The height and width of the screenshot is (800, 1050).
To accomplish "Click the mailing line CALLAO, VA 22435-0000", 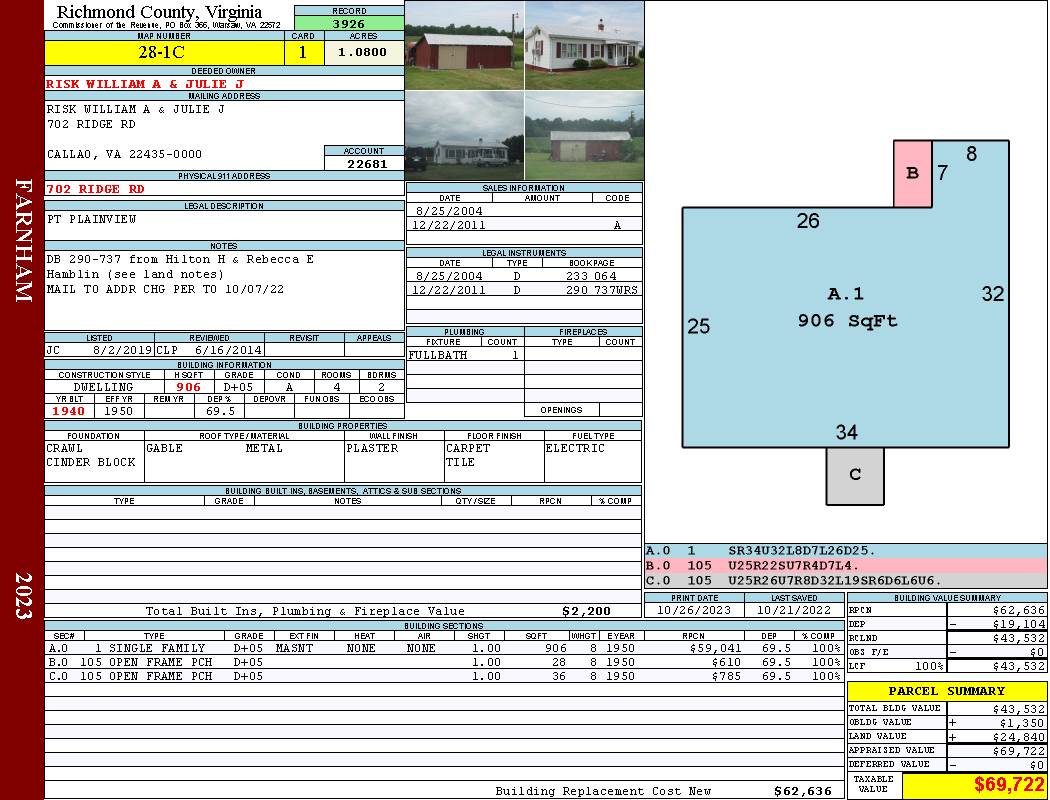I will pyautogui.click(x=124, y=154).
